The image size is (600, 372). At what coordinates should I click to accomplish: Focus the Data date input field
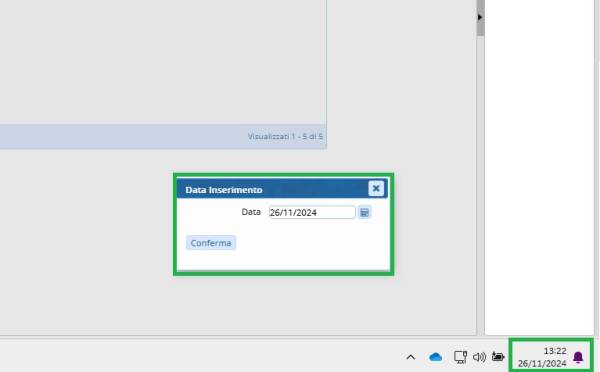pyautogui.click(x=312, y=212)
